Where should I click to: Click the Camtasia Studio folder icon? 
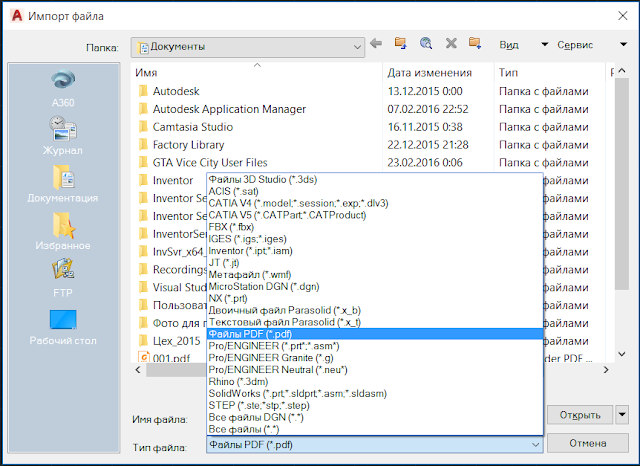(x=143, y=127)
